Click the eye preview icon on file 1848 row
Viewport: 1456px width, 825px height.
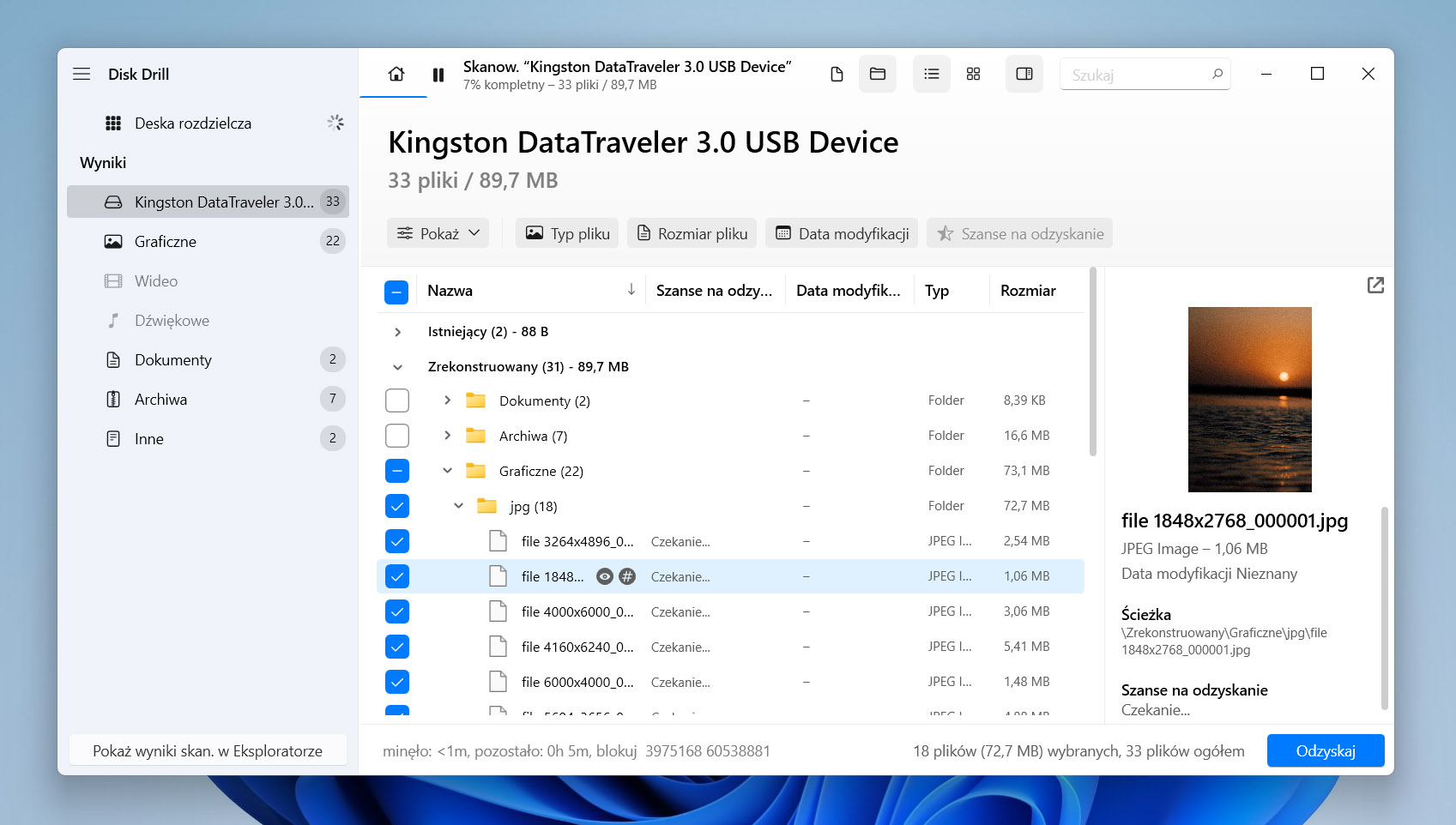[605, 576]
